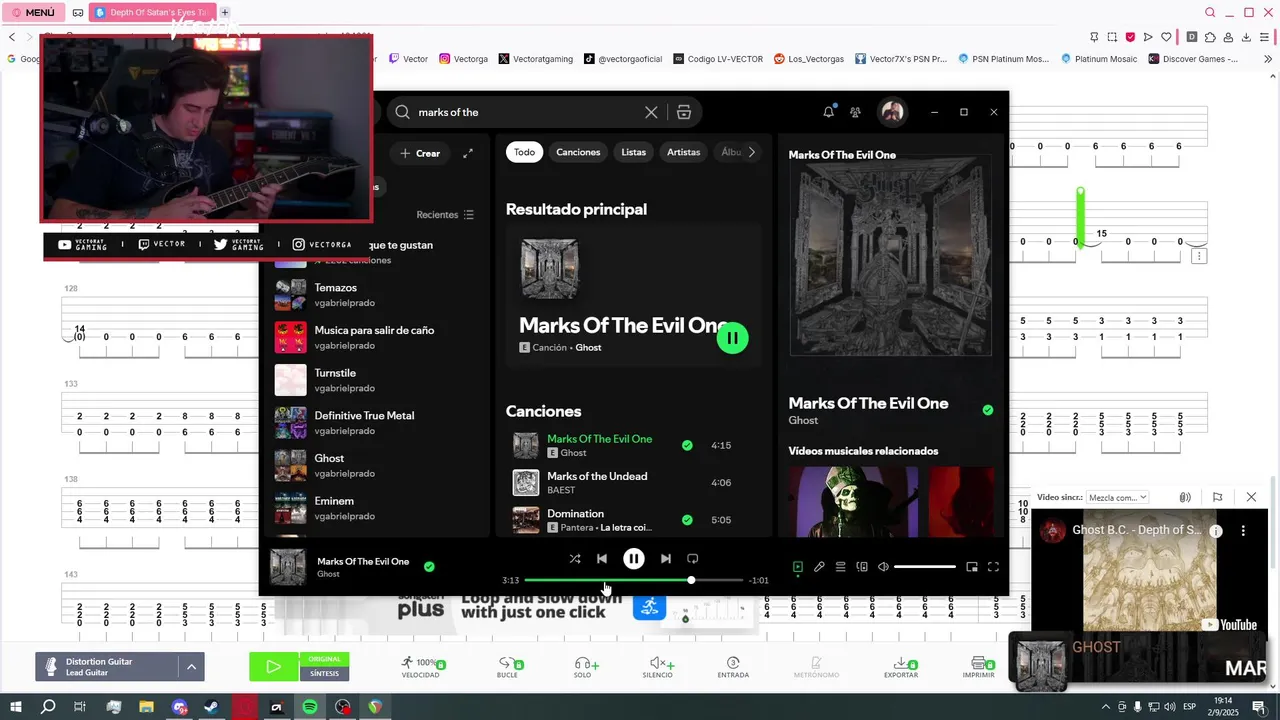
Task: Enable the Entrada count-in
Action: [733, 667]
